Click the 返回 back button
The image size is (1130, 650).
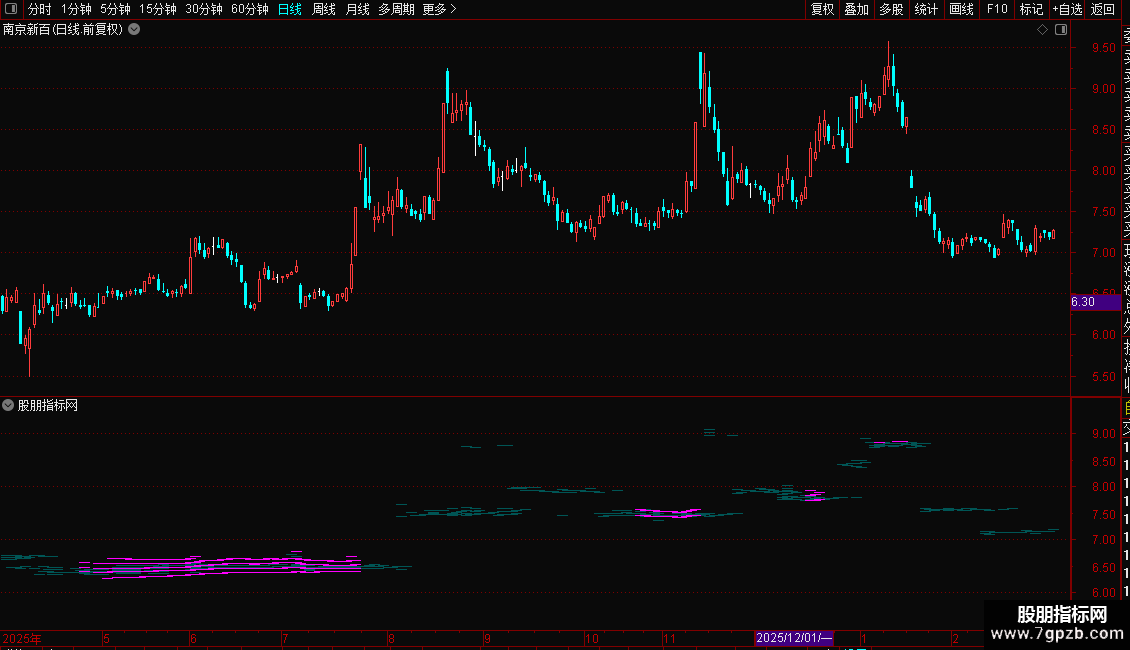pyautogui.click(x=1103, y=9)
